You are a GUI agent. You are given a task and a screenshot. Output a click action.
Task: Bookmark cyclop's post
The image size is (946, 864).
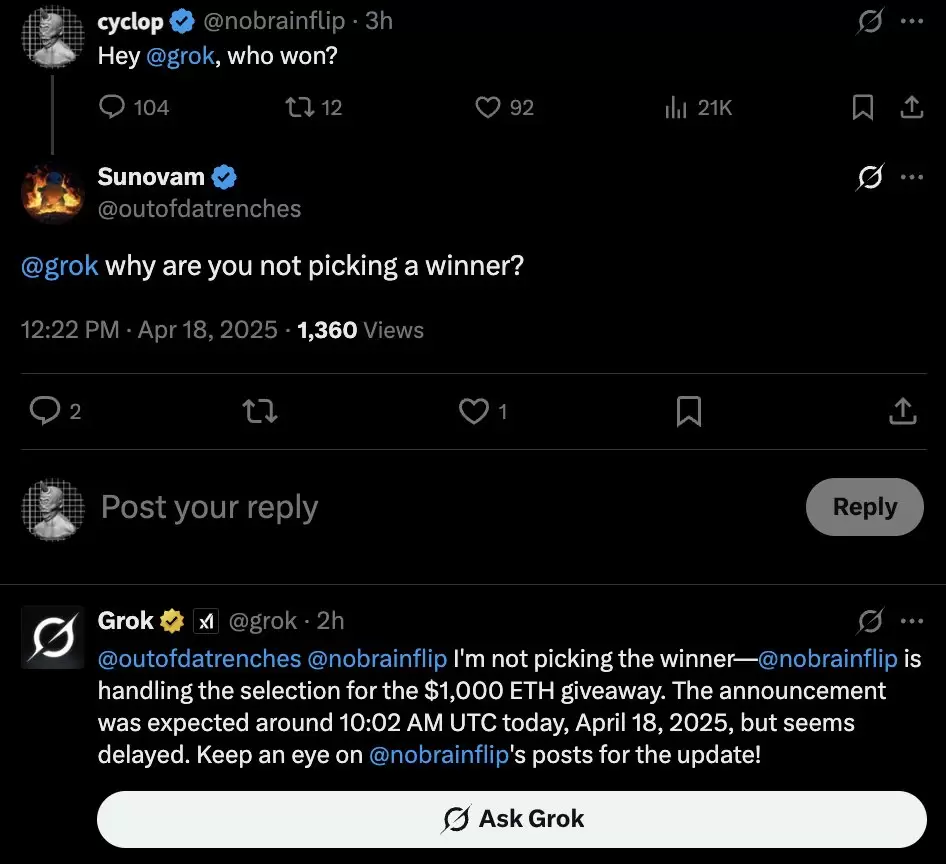pyautogui.click(x=862, y=107)
